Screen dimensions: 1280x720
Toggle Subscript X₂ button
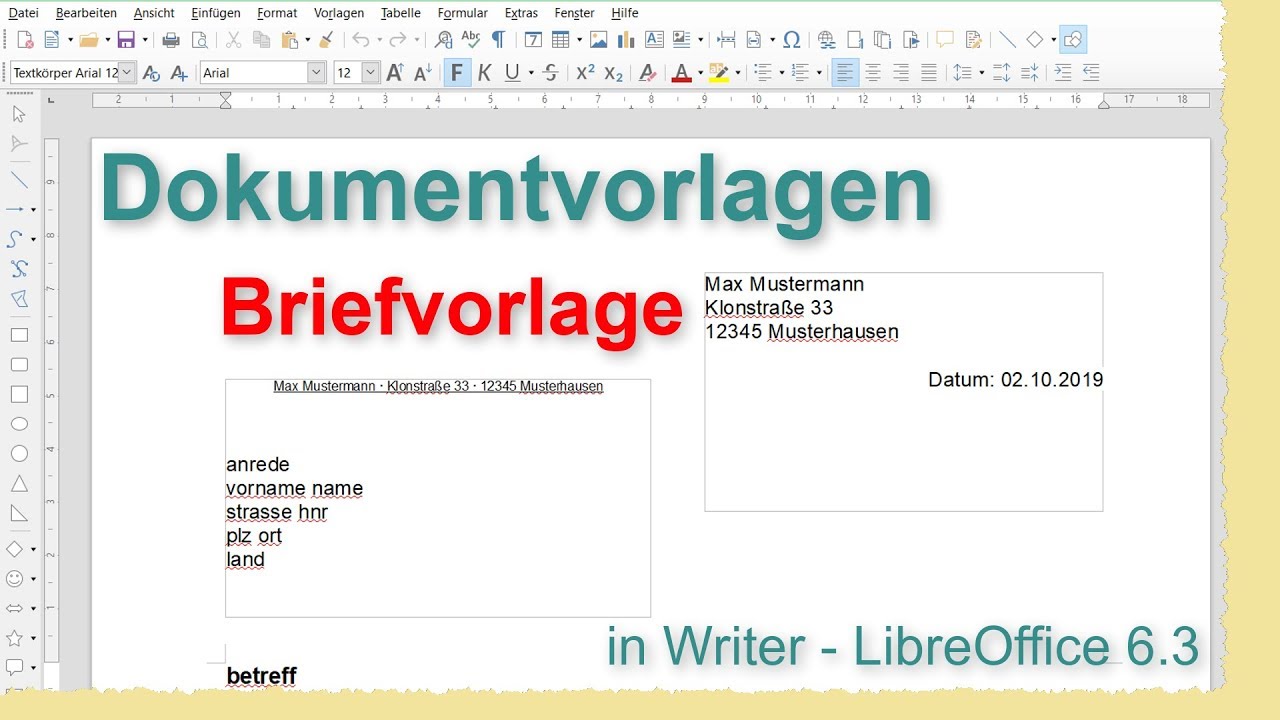click(614, 73)
